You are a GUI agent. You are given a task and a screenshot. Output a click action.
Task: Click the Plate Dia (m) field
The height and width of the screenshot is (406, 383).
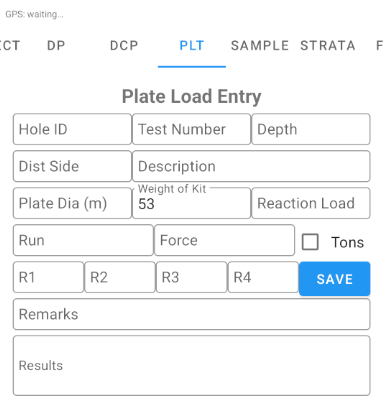tap(72, 203)
